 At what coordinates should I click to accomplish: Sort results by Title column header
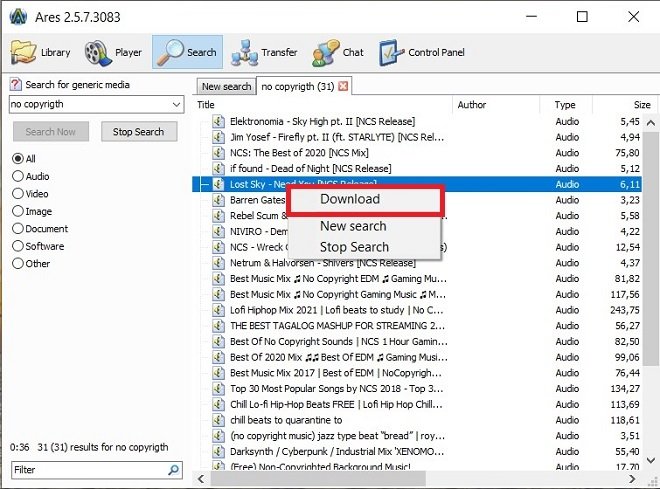323,105
